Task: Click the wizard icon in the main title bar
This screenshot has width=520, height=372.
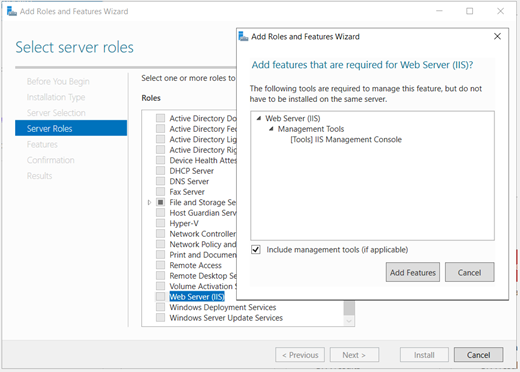Action: pyautogui.click(x=12, y=11)
